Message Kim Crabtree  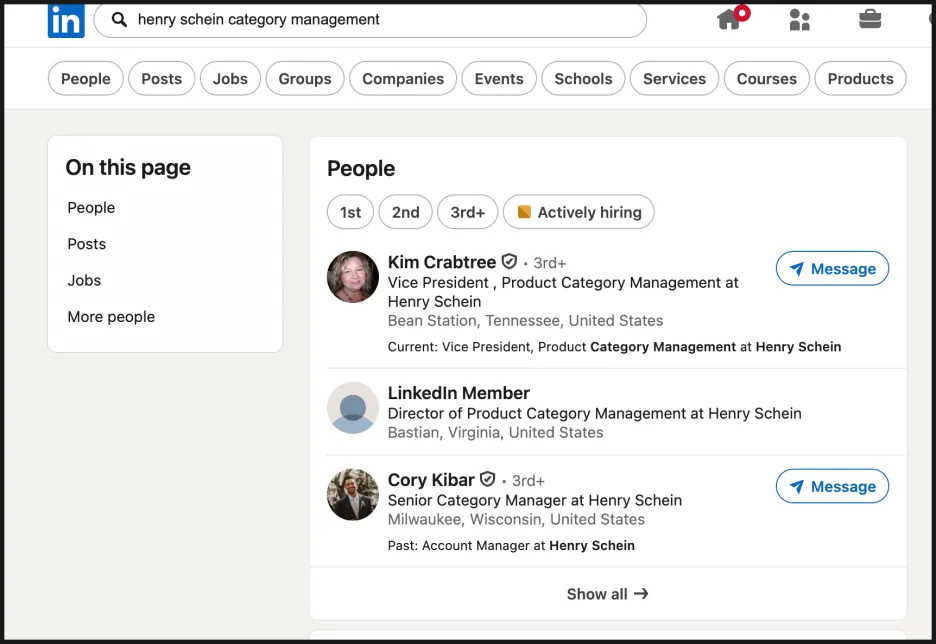[832, 269]
